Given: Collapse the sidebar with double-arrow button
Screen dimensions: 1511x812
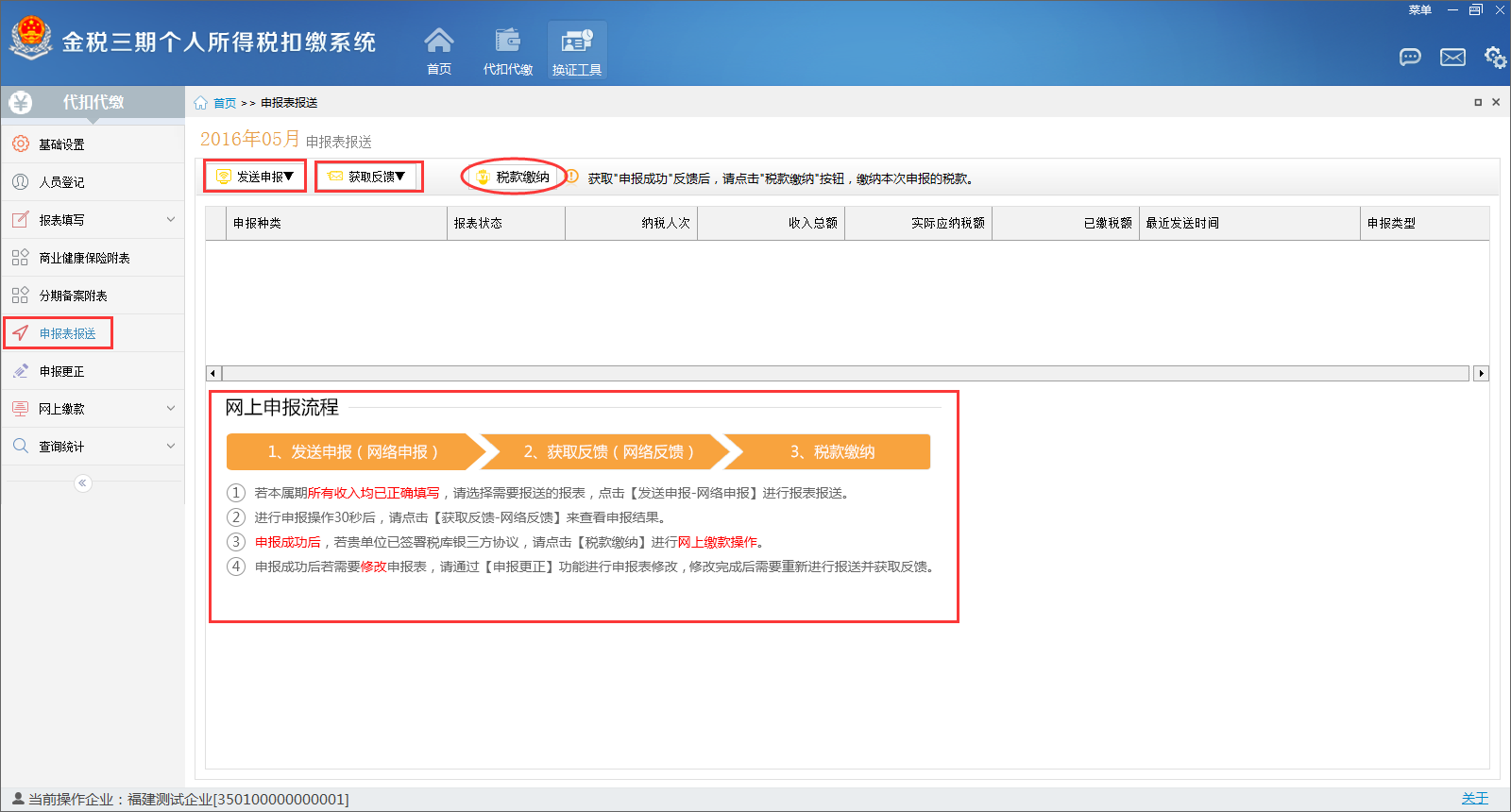Looking at the screenshot, I should tap(83, 483).
